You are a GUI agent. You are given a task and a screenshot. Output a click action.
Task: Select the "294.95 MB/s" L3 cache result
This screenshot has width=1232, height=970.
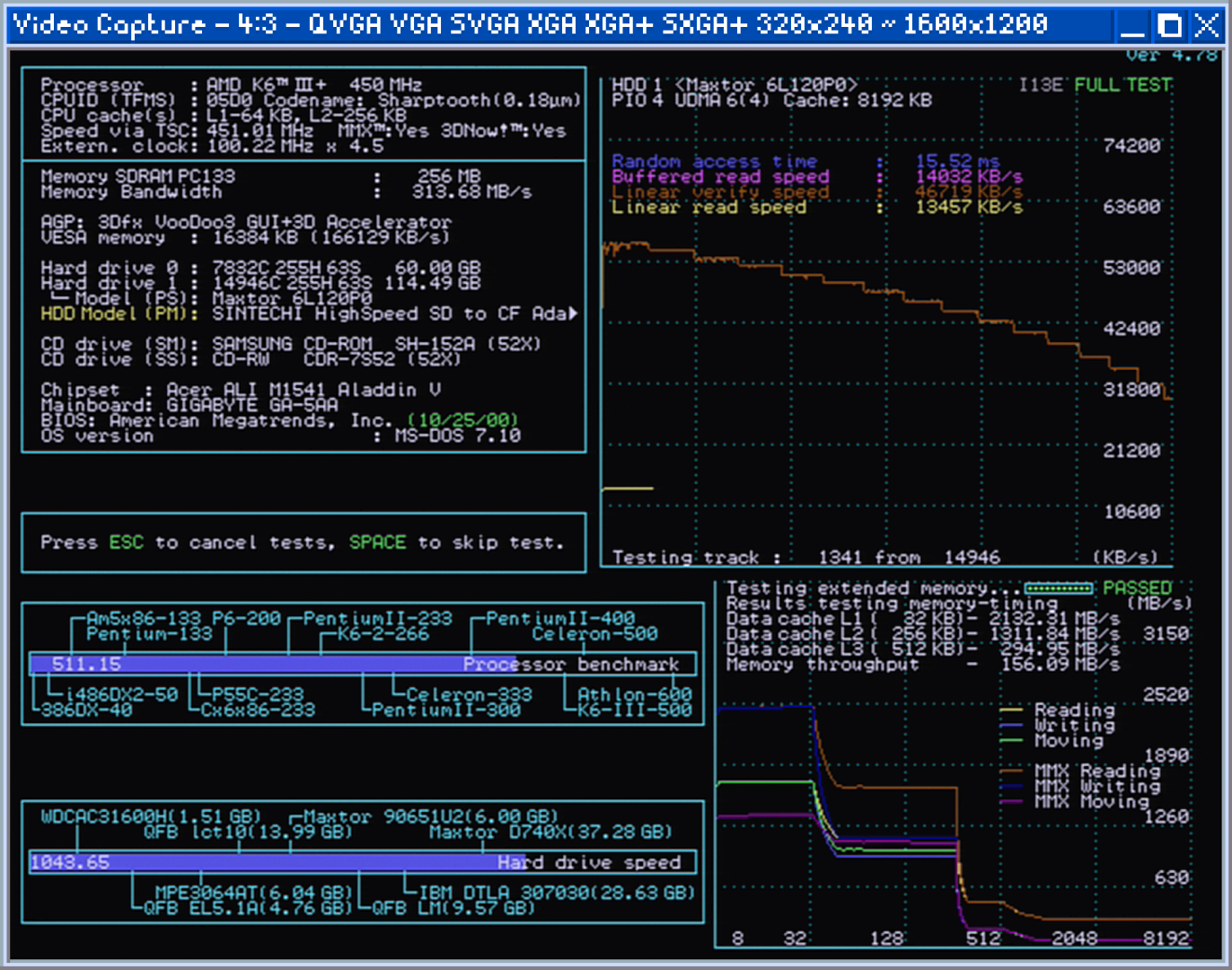point(1060,649)
